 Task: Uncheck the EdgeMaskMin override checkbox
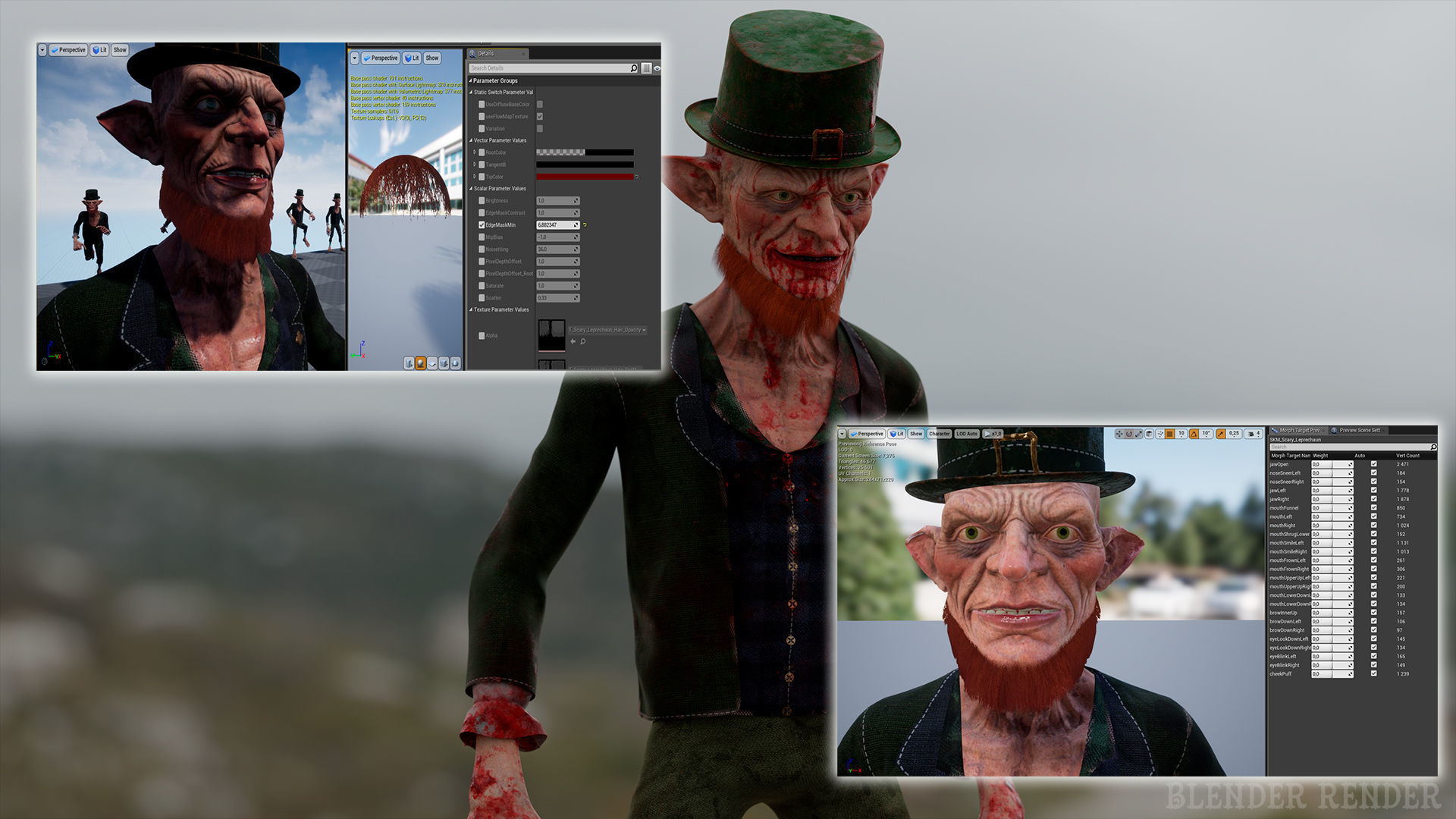pyautogui.click(x=482, y=225)
